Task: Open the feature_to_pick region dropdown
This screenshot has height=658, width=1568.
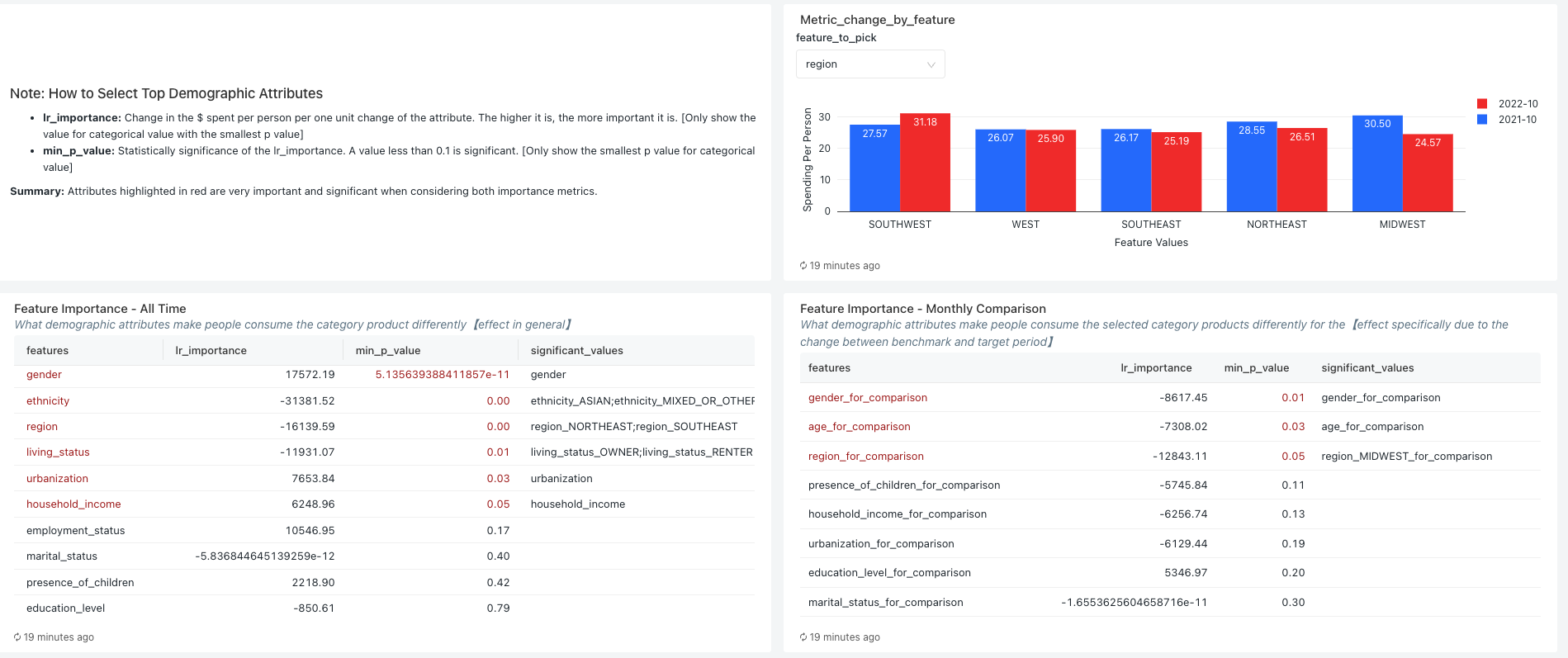Action: (x=869, y=64)
